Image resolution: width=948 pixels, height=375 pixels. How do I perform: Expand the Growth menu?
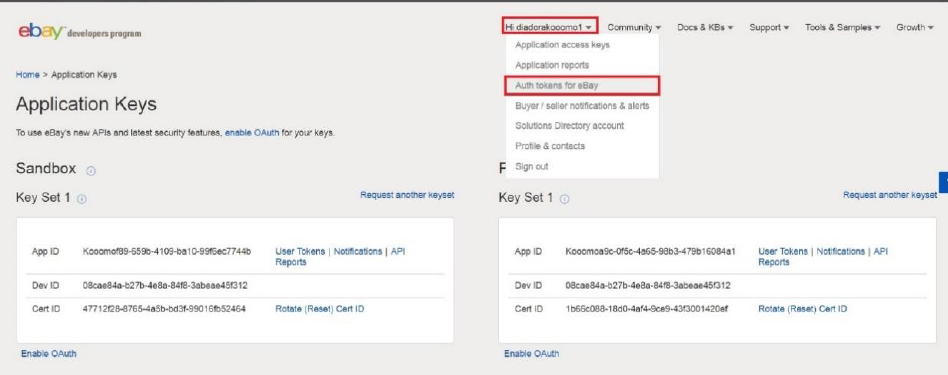pyautogui.click(x=915, y=27)
